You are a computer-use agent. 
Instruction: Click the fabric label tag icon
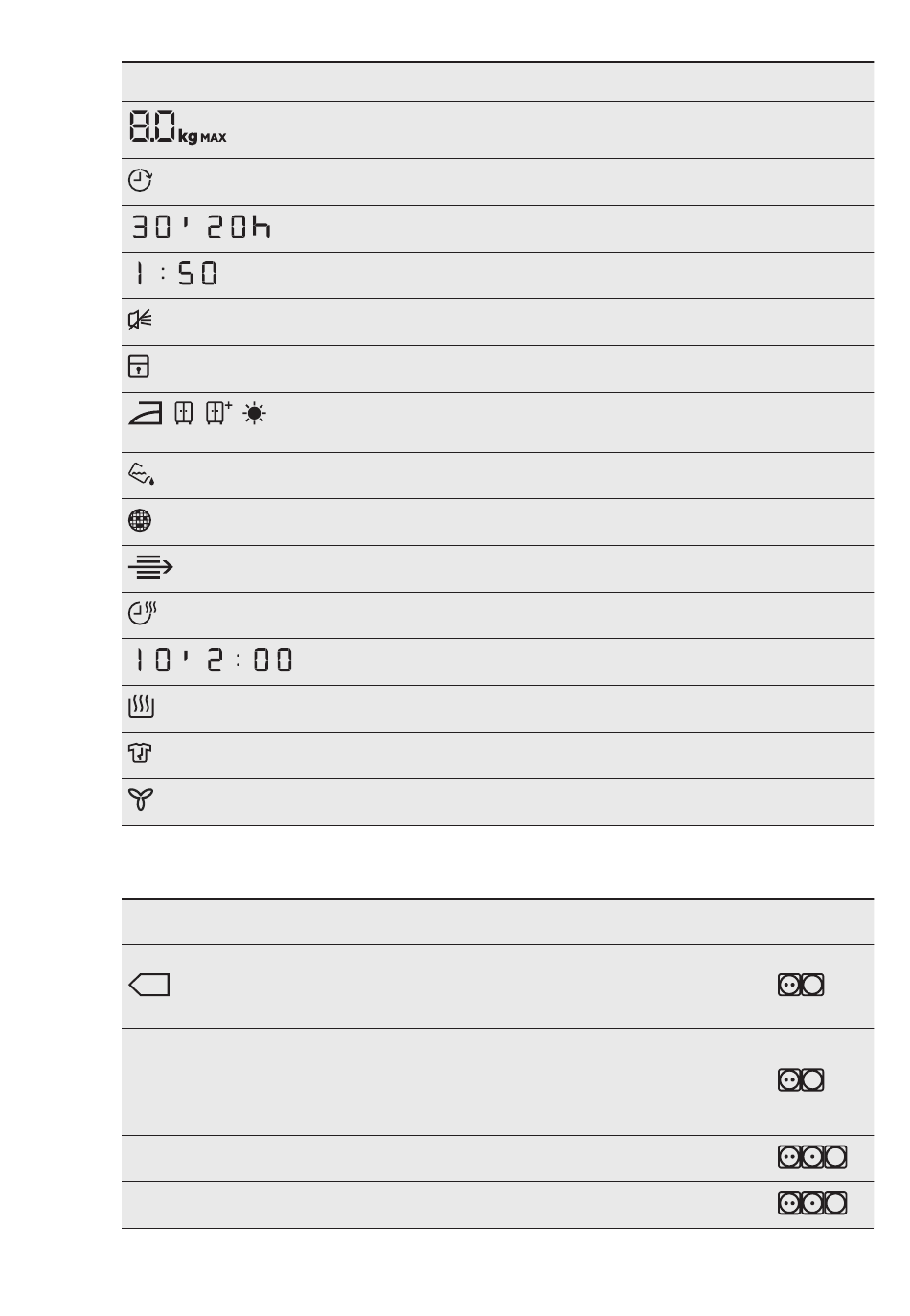(x=148, y=985)
